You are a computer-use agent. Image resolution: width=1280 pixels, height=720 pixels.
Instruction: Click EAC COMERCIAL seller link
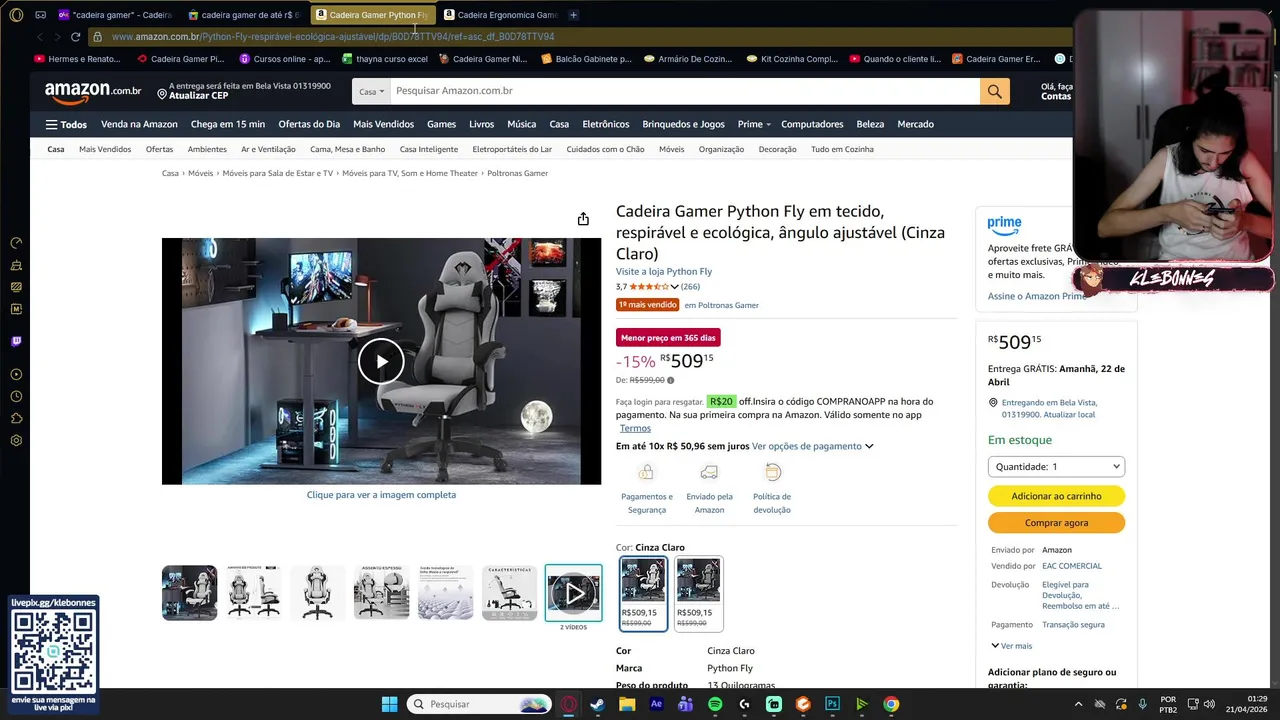(x=1072, y=566)
